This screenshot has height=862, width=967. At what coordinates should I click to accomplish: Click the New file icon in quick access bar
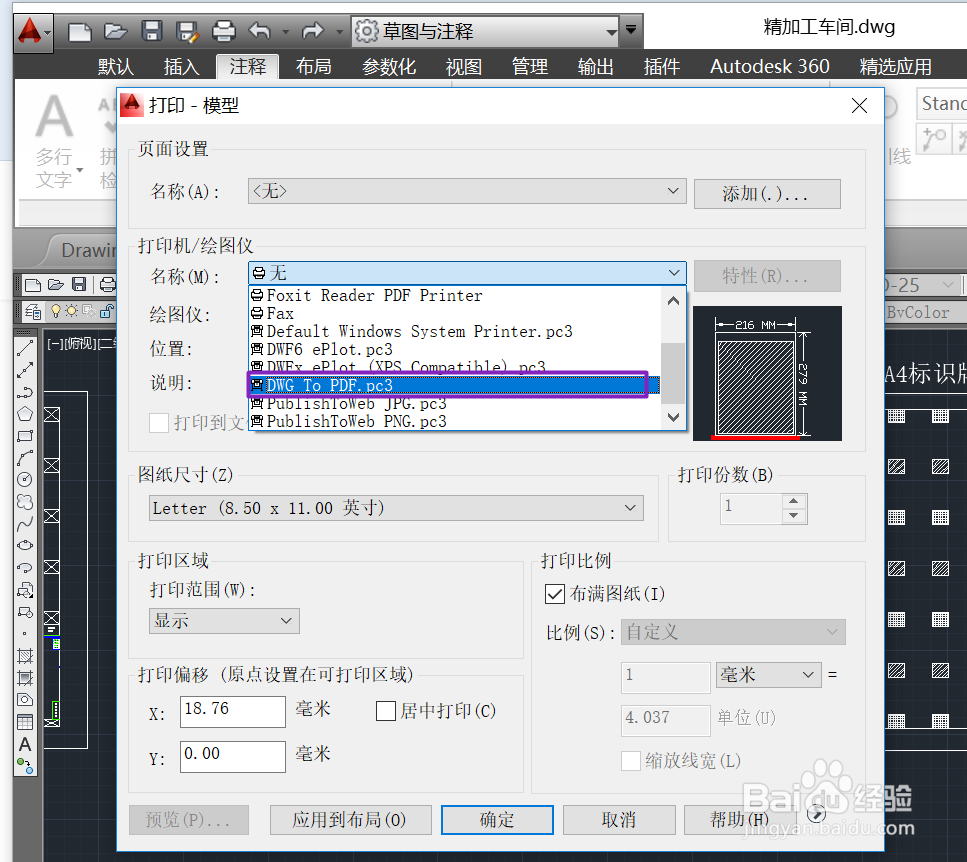click(x=80, y=31)
